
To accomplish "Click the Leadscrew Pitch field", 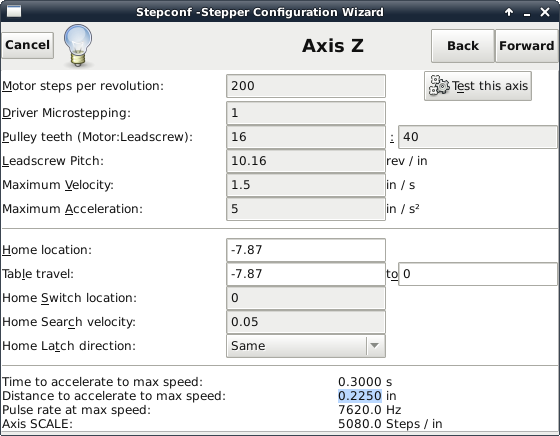I will coord(306,161).
